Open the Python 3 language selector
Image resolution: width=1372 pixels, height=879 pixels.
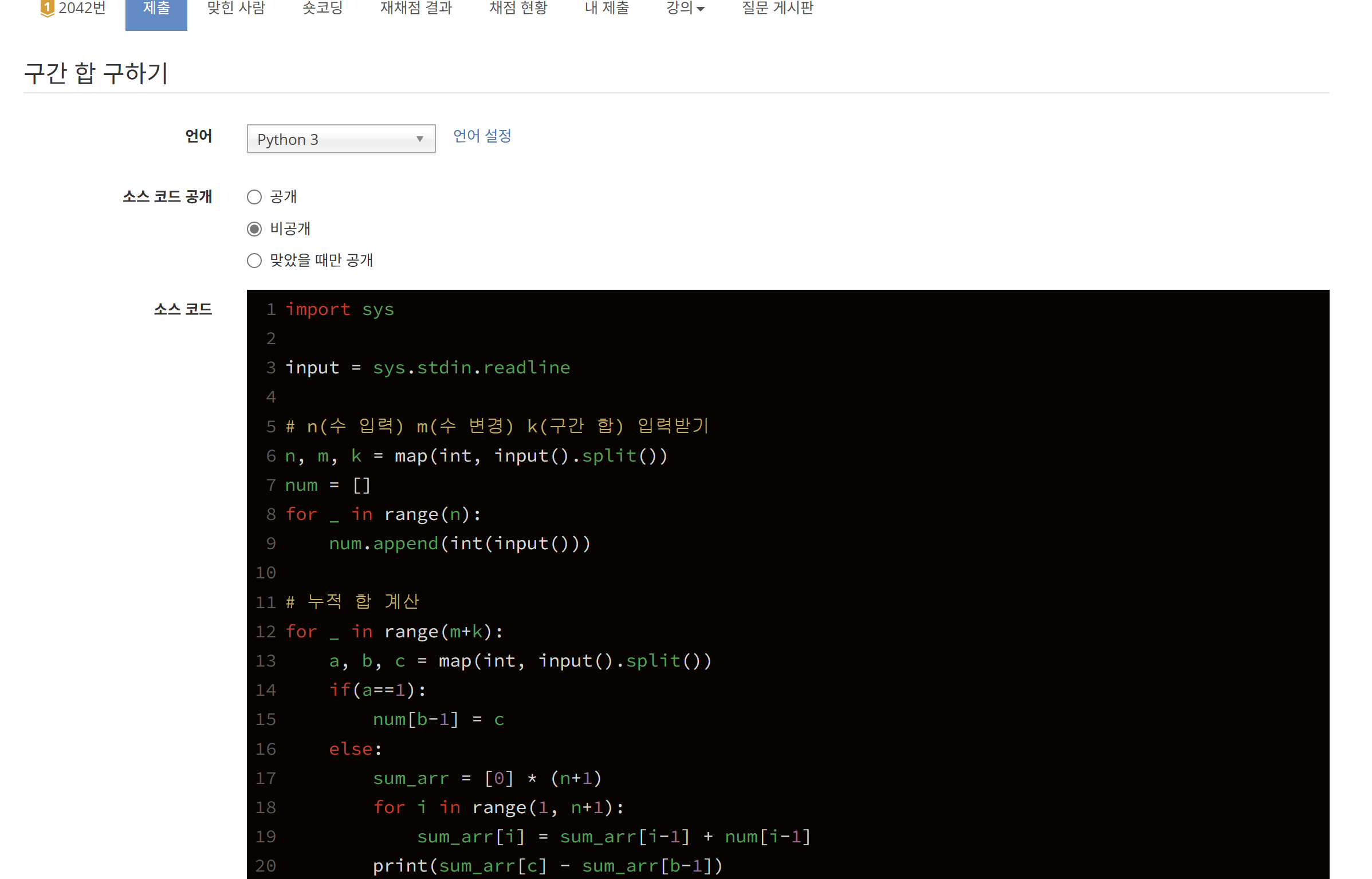click(340, 139)
